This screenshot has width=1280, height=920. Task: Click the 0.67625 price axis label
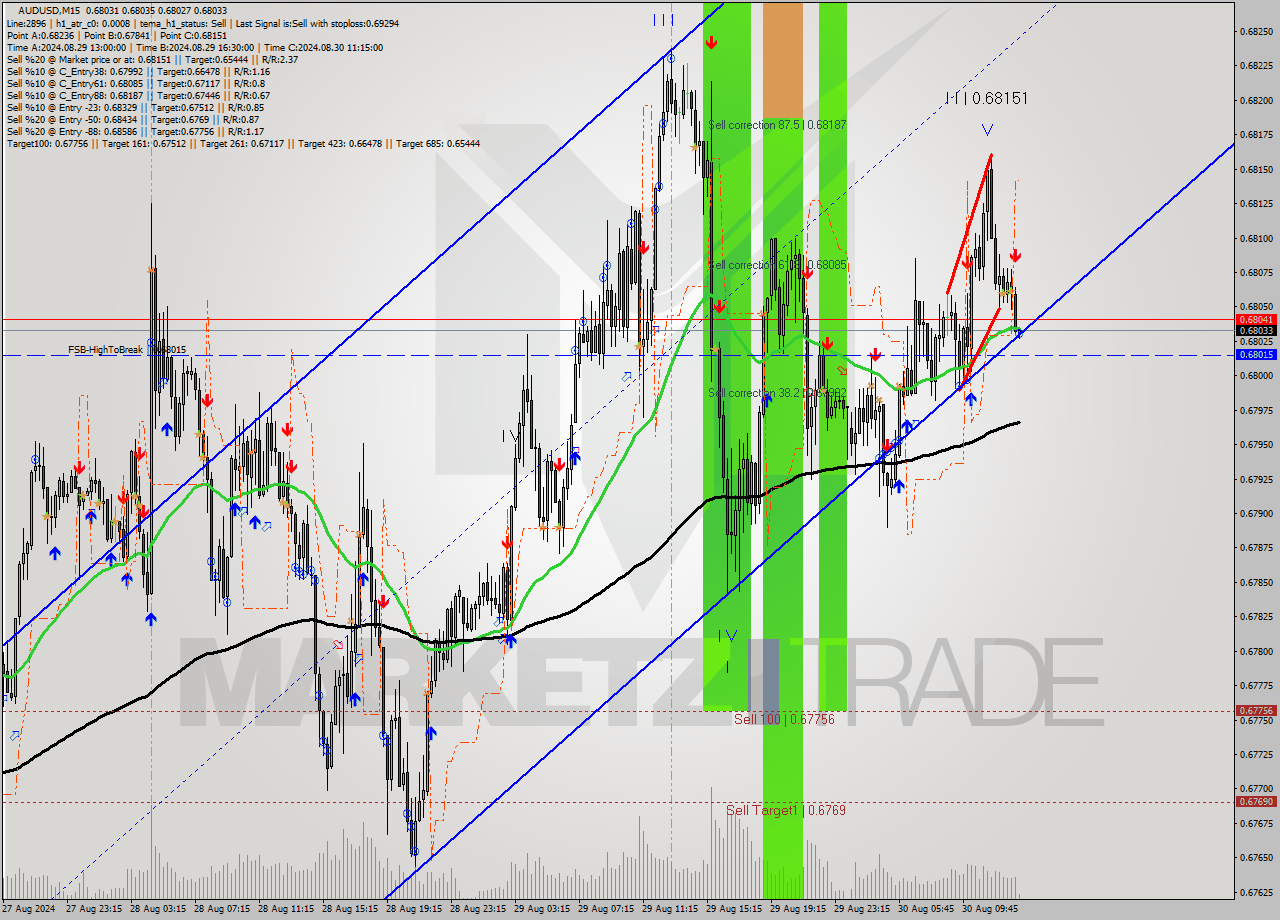1256,892
